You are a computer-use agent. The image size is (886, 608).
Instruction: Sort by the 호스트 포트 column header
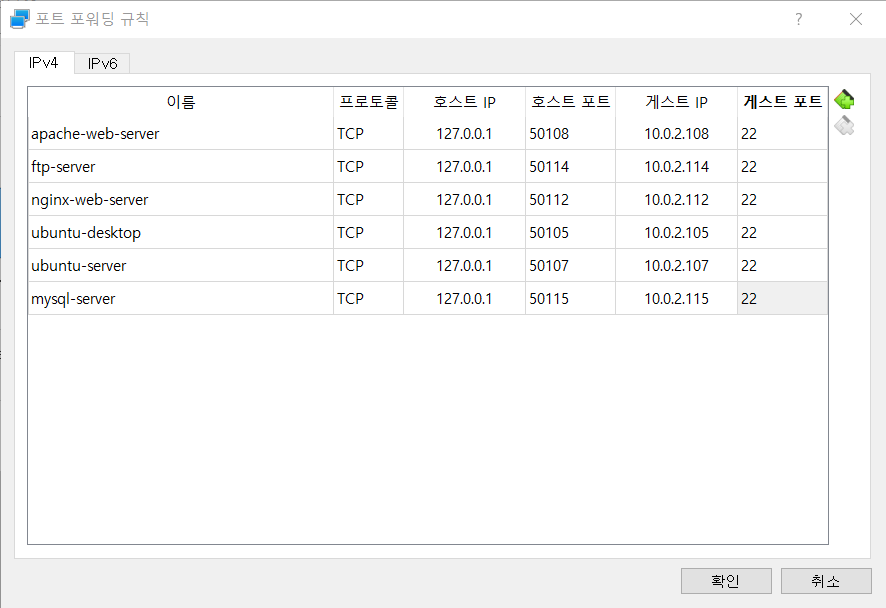tap(570, 102)
